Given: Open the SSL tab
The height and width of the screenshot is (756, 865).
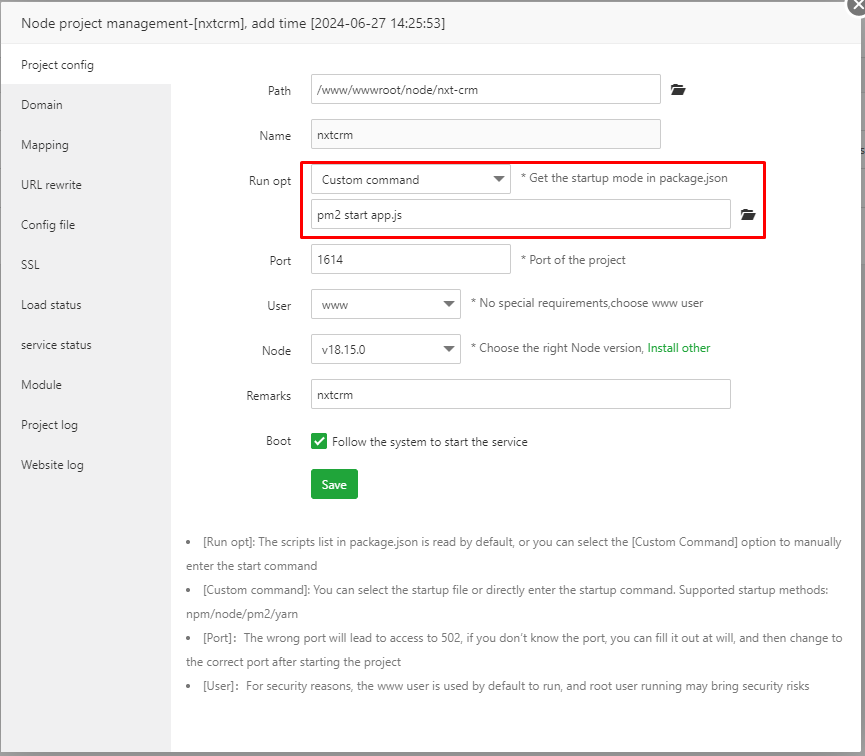Looking at the screenshot, I should 30,265.
